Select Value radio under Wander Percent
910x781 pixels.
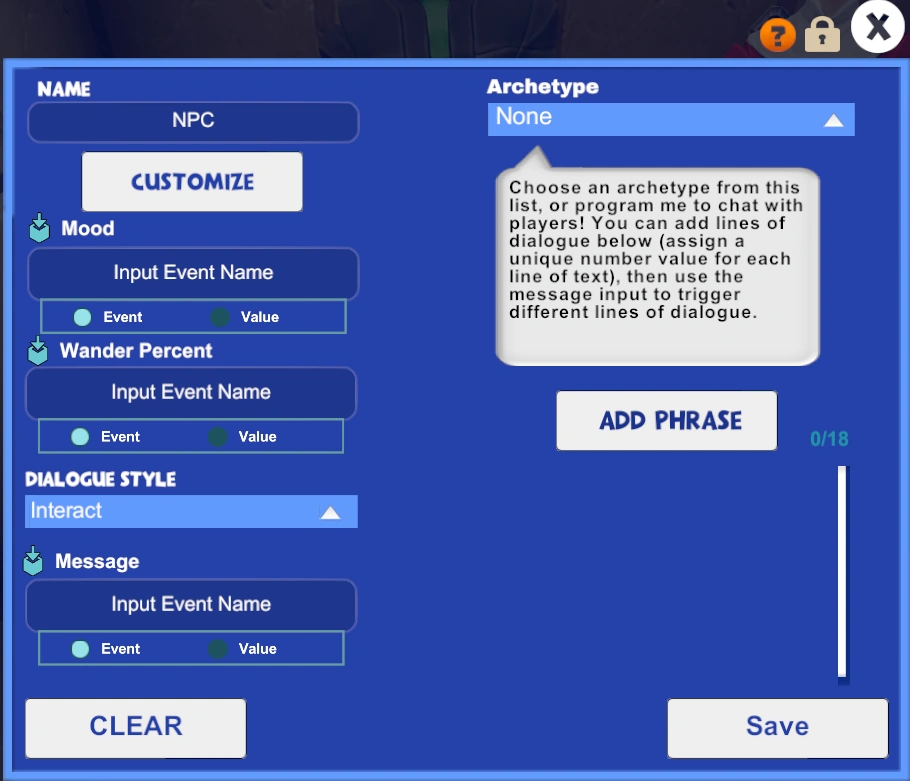coord(218,436)
